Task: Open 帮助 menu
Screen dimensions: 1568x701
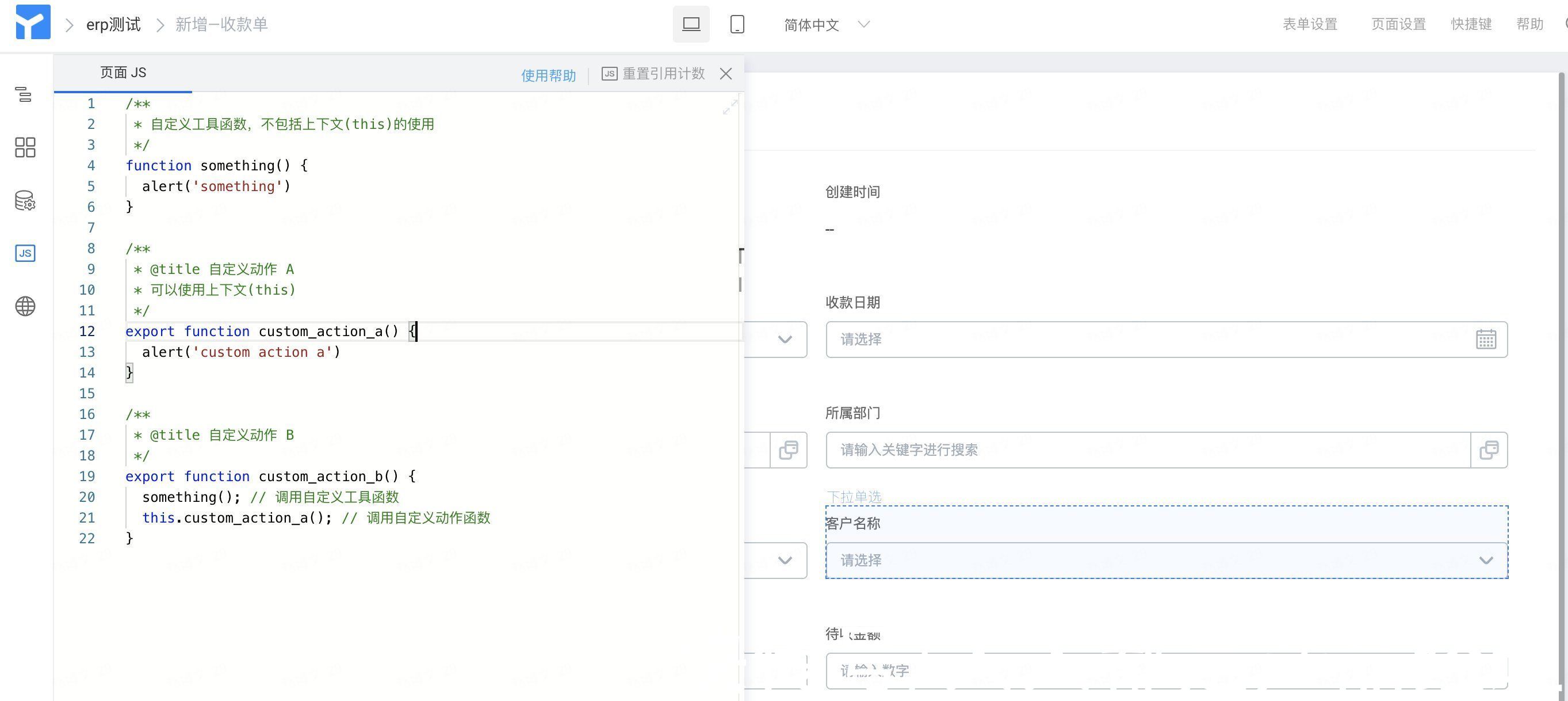Action: click(x=1529, y=24)
